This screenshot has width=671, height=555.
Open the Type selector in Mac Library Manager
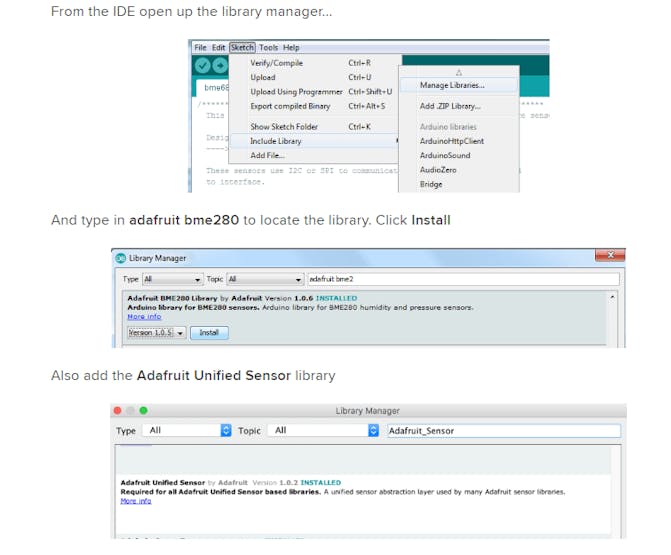(x=187, y=430)
